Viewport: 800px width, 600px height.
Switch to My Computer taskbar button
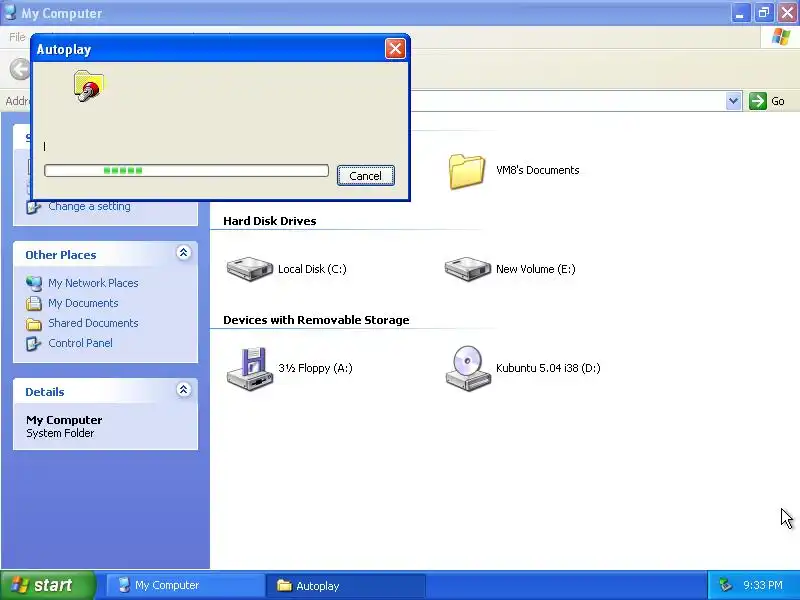coord(186,585)
